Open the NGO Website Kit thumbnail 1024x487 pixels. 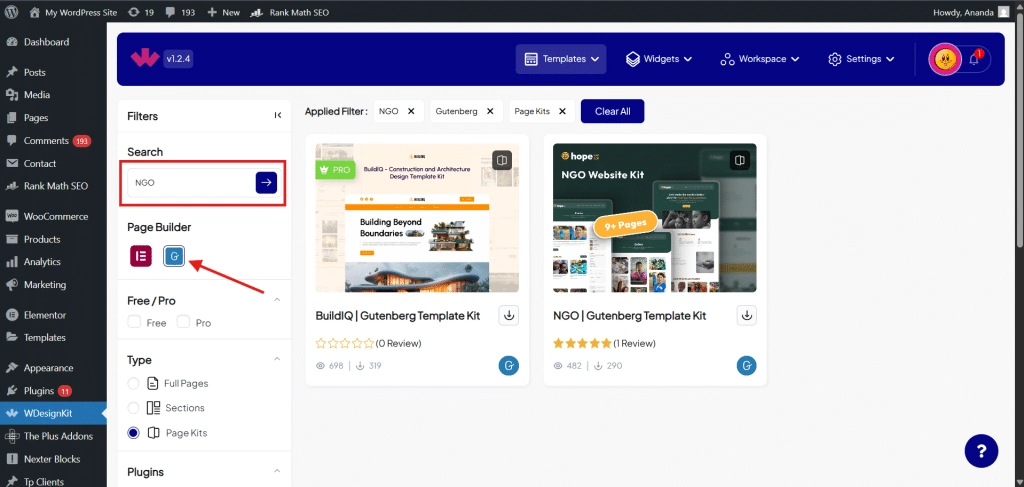(x=655, y=218)
